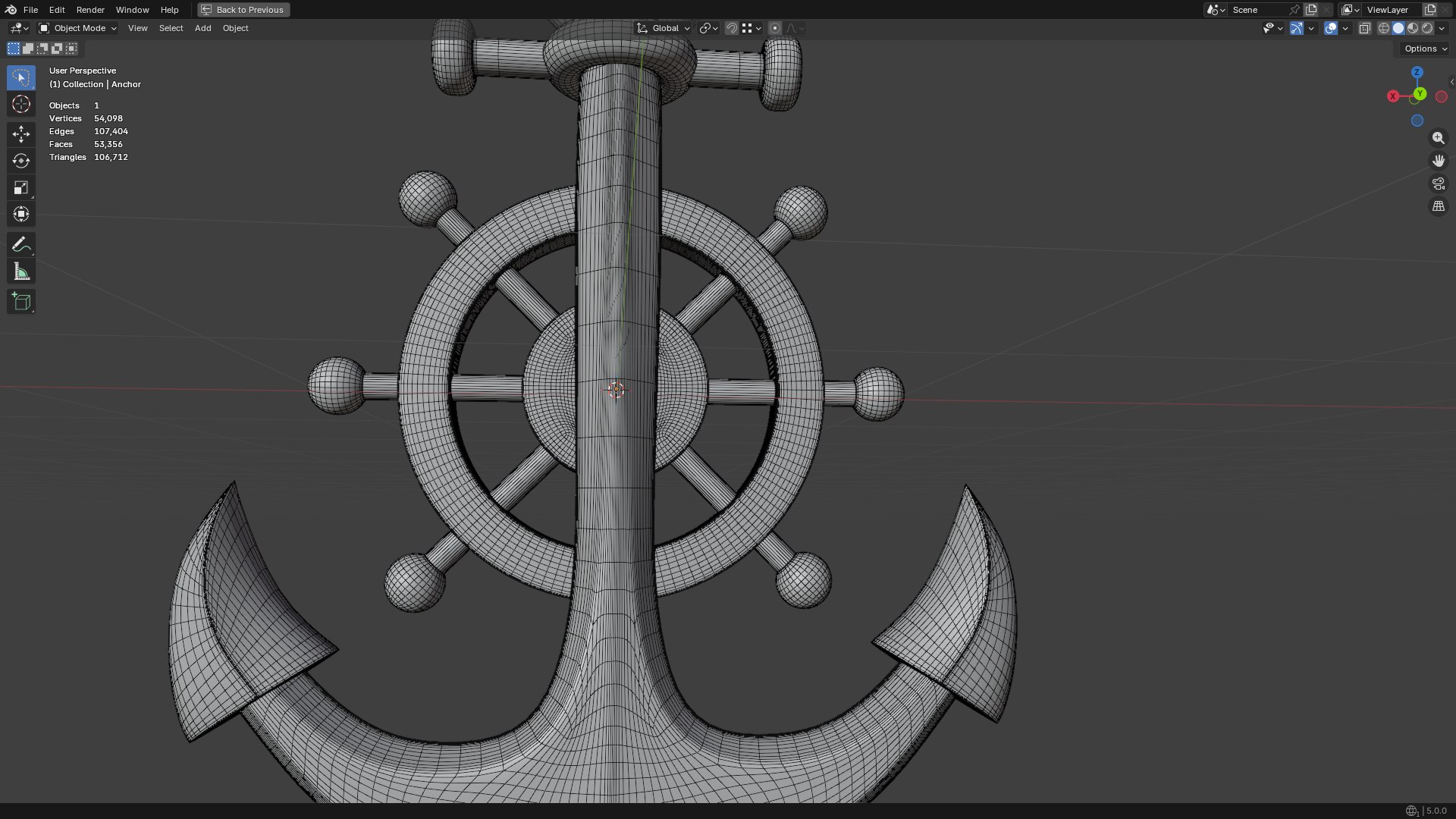Click the Y axis gizmo ball
The height and width of the screenshot is (819, 1456).
point(1420,94)
